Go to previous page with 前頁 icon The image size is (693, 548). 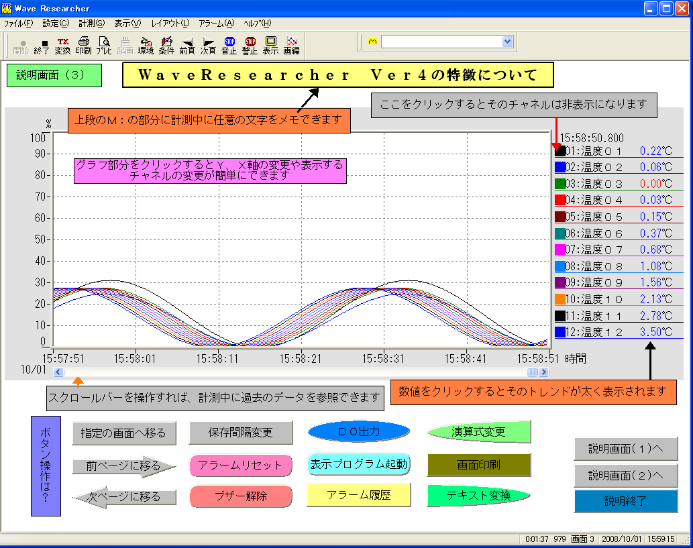tap(187, 46)
